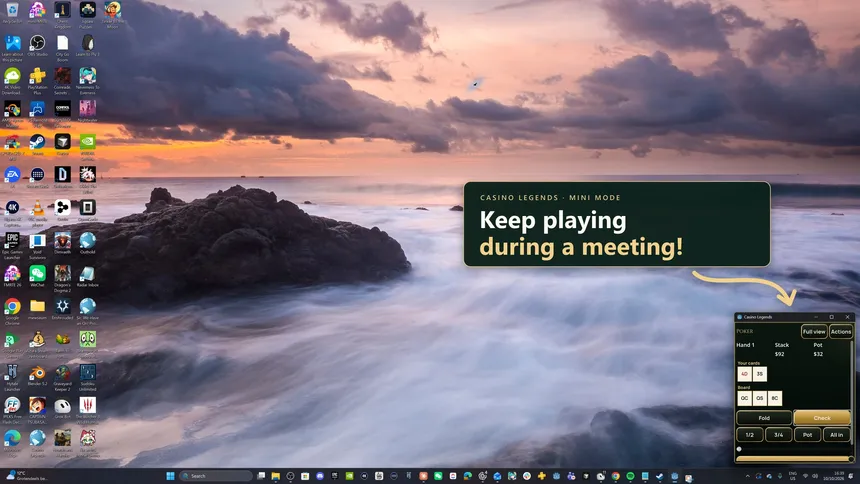
Task: Open Sudoku Unlimited desktop icon
Action: click(87, 377)
